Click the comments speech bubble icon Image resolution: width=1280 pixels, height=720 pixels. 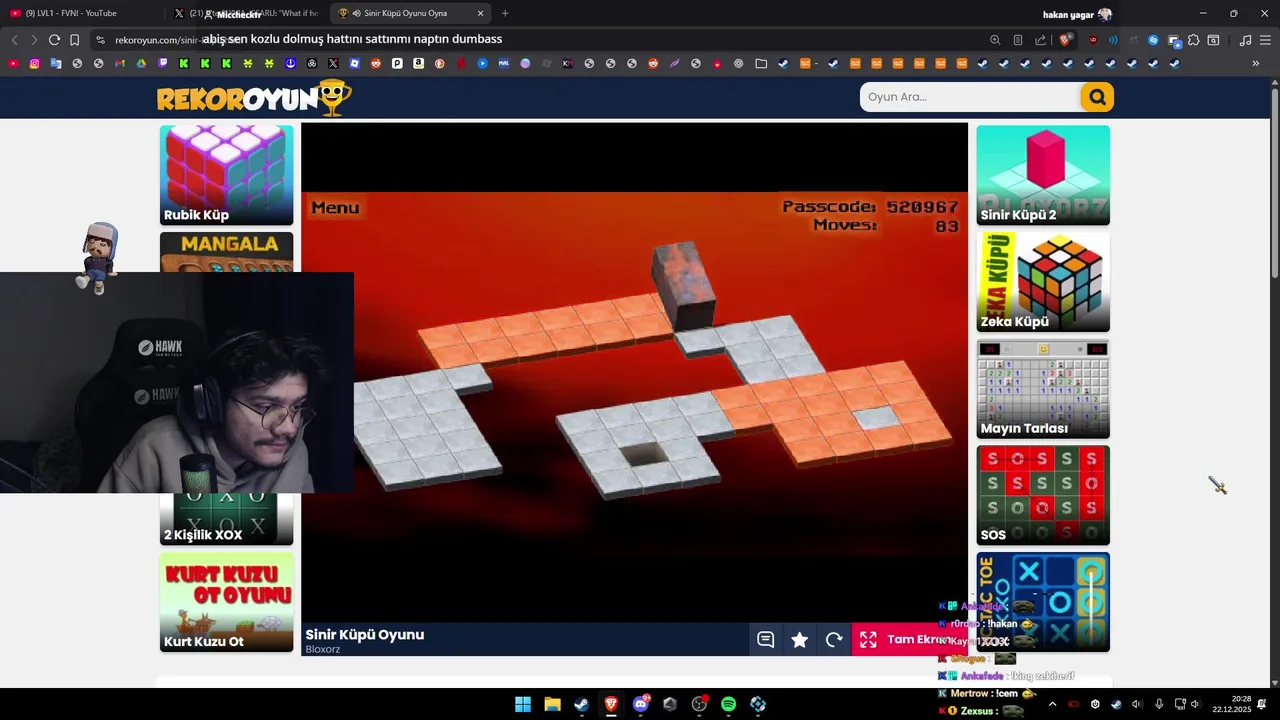point(766,640)
